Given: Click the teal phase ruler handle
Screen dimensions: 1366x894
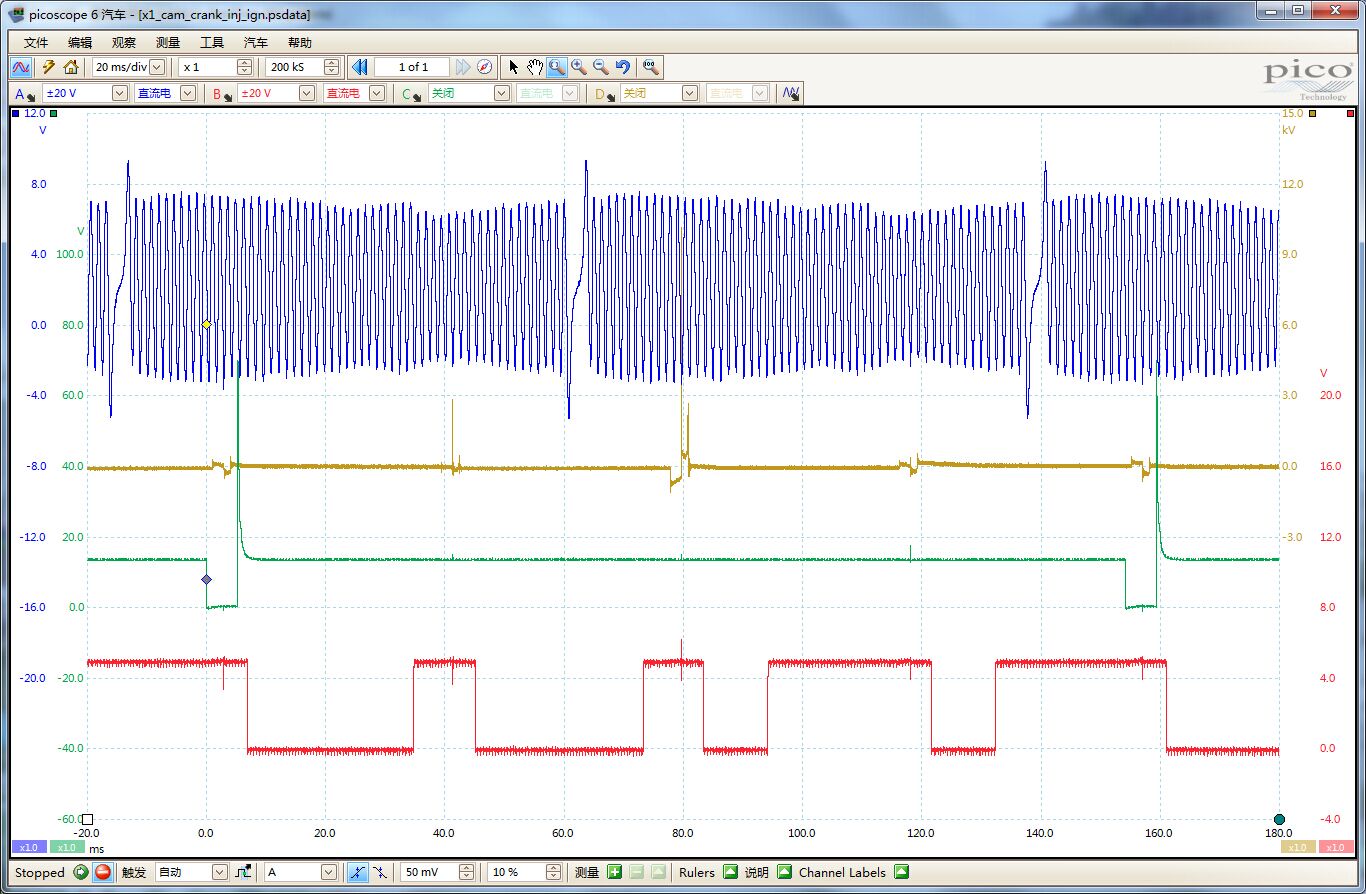Looking at the screenshot, I should 1279,819.
